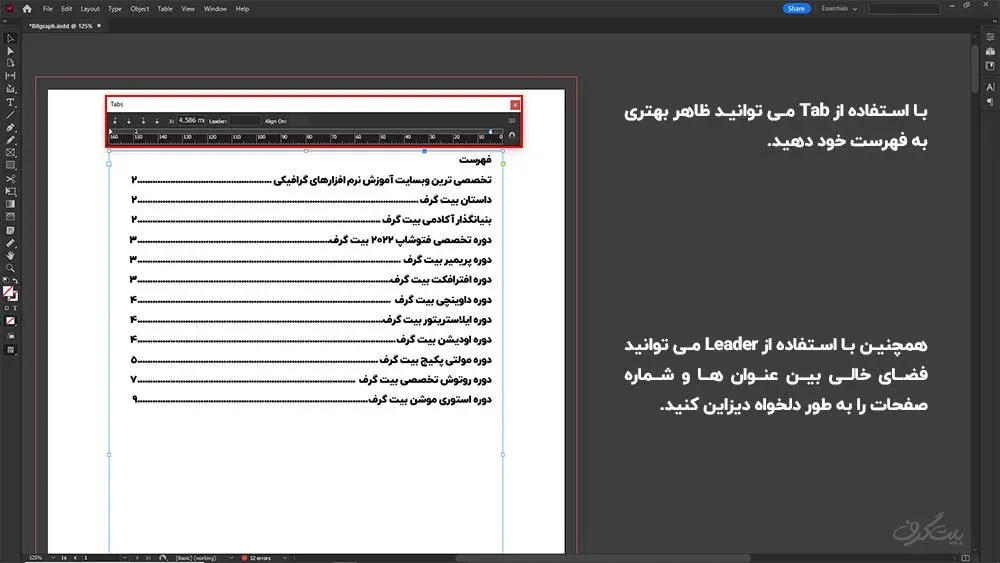Image resolution: width=1000 pixels, height=563 pixels.
Task: Open the preflight profile dropdown
Action: (x=231, y=558)
